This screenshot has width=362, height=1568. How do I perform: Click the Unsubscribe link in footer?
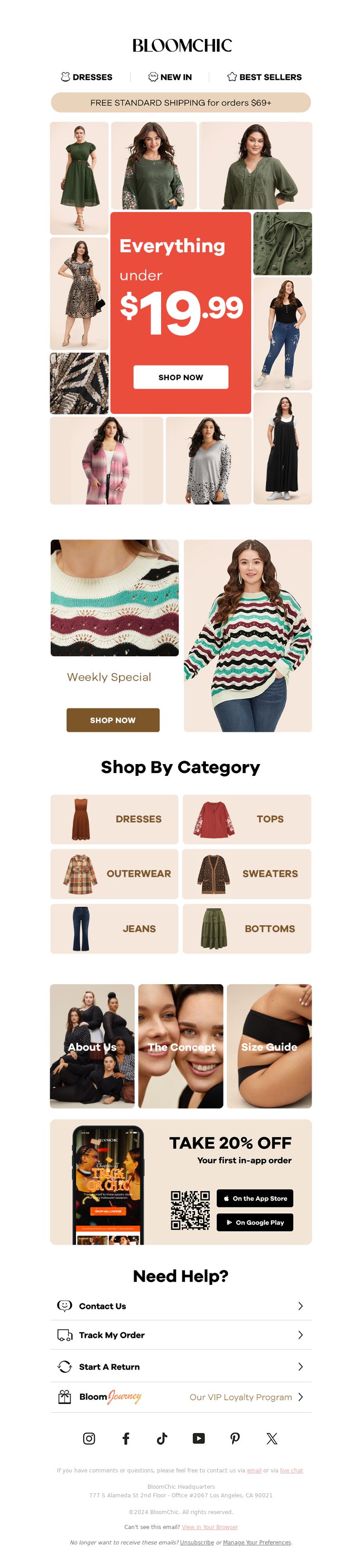click(196, 1543)
